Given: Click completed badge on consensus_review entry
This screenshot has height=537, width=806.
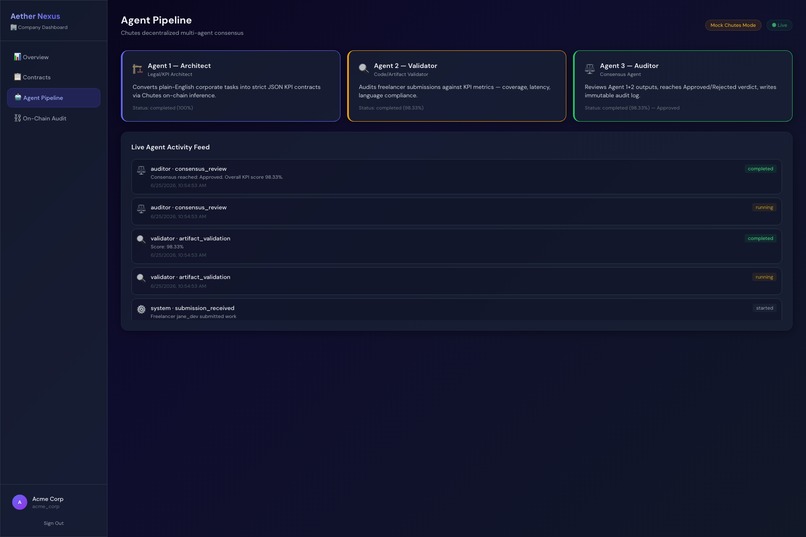Looking at the screenshot, I should [x=760, y=169].
